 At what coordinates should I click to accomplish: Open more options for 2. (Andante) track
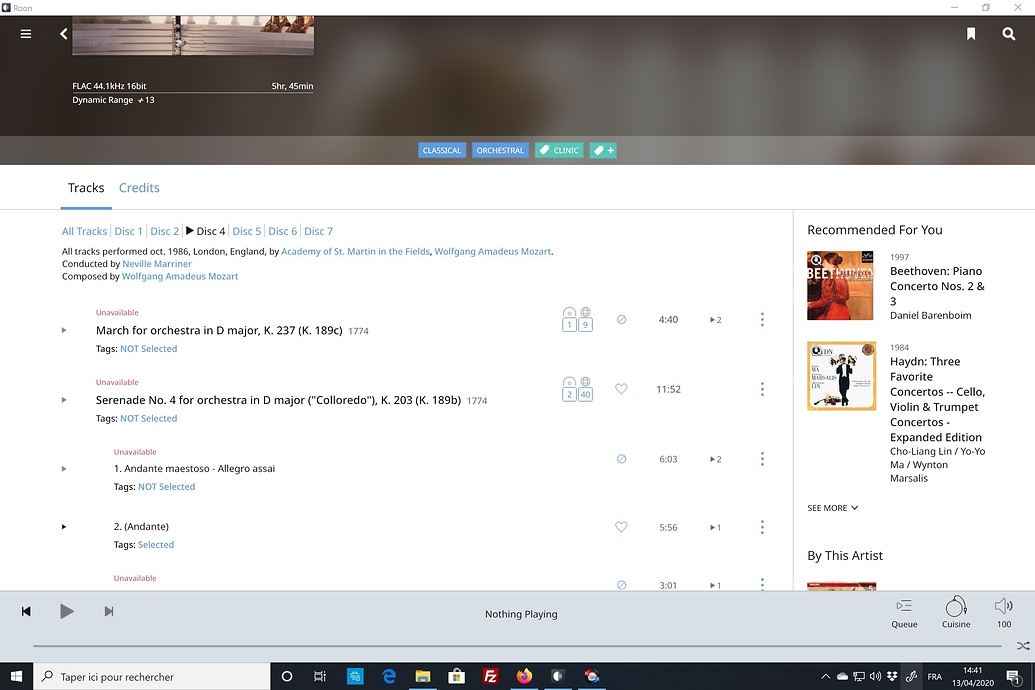[x=762, y=527]
